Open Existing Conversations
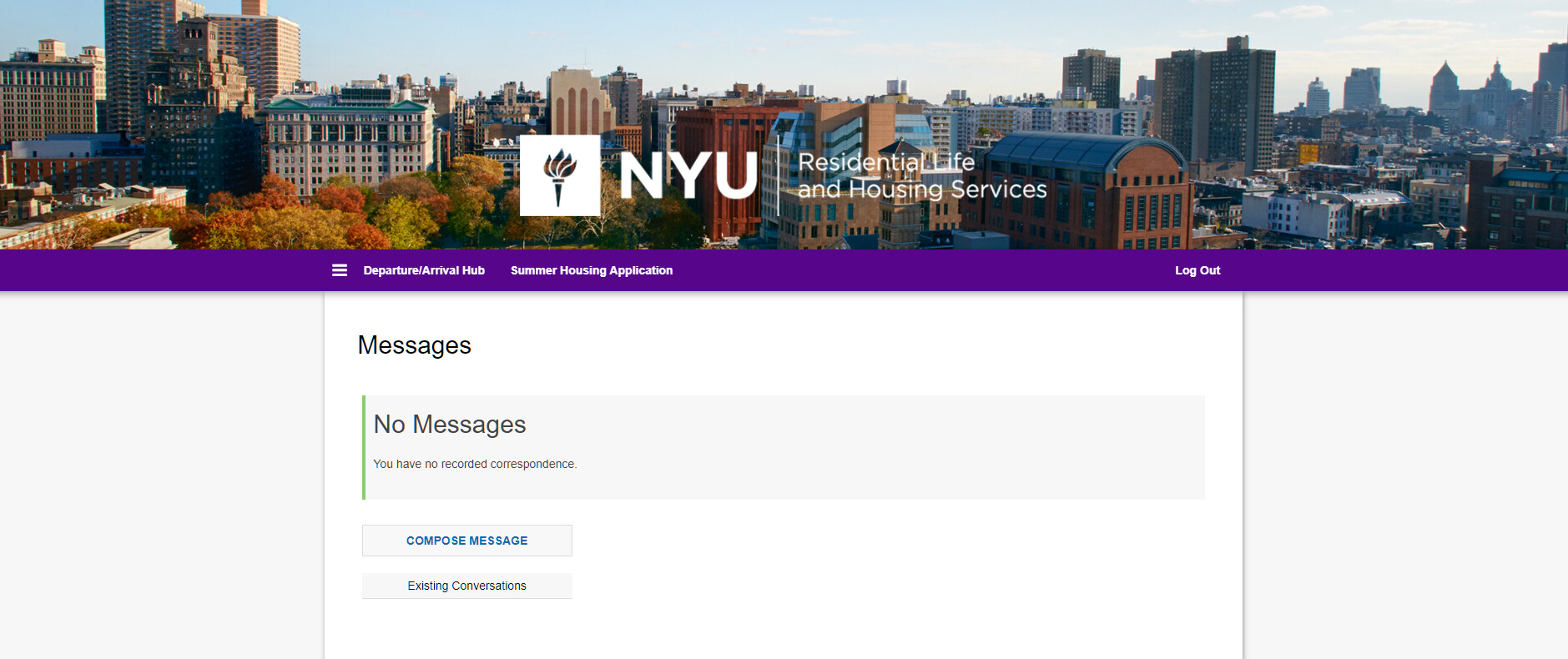 [x=467, y=586]
